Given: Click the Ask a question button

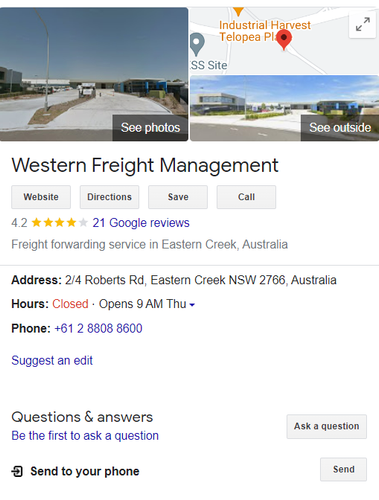Looking at the screenshot, I should (327, 426).
